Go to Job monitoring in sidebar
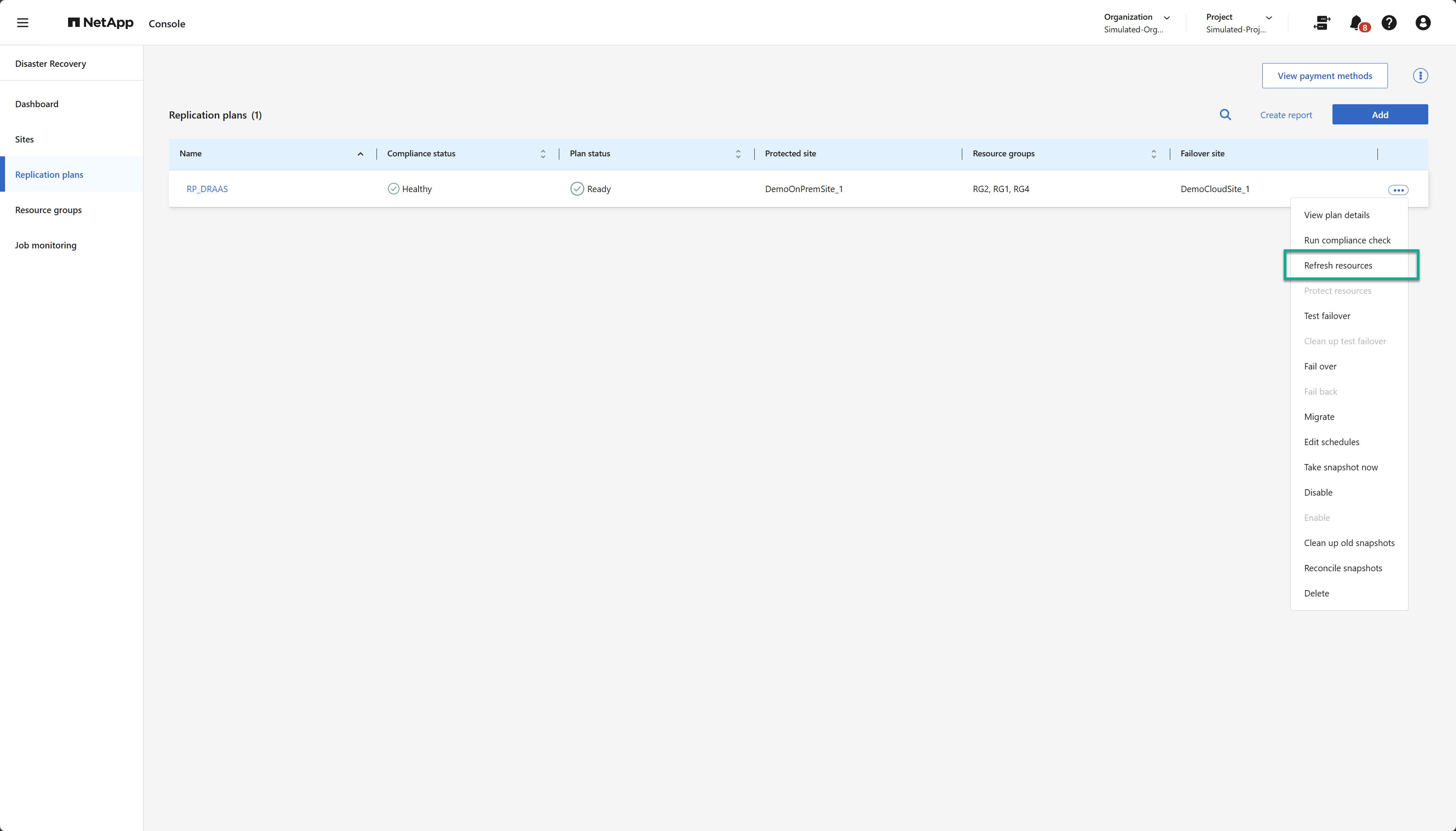Image resolution: width=1456 pixels, height=831 pixels. 46,245
